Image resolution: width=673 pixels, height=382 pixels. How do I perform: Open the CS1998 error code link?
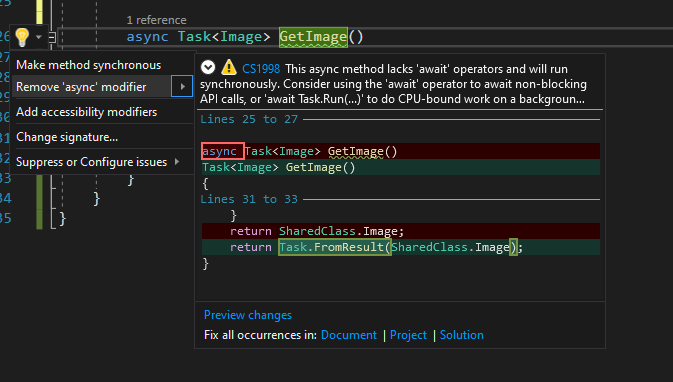coord(261,69)
